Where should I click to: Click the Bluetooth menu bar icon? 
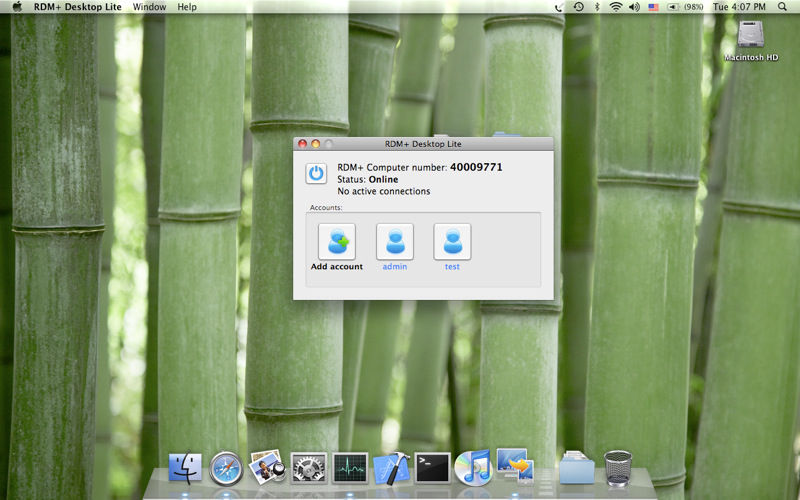point(597,7)
